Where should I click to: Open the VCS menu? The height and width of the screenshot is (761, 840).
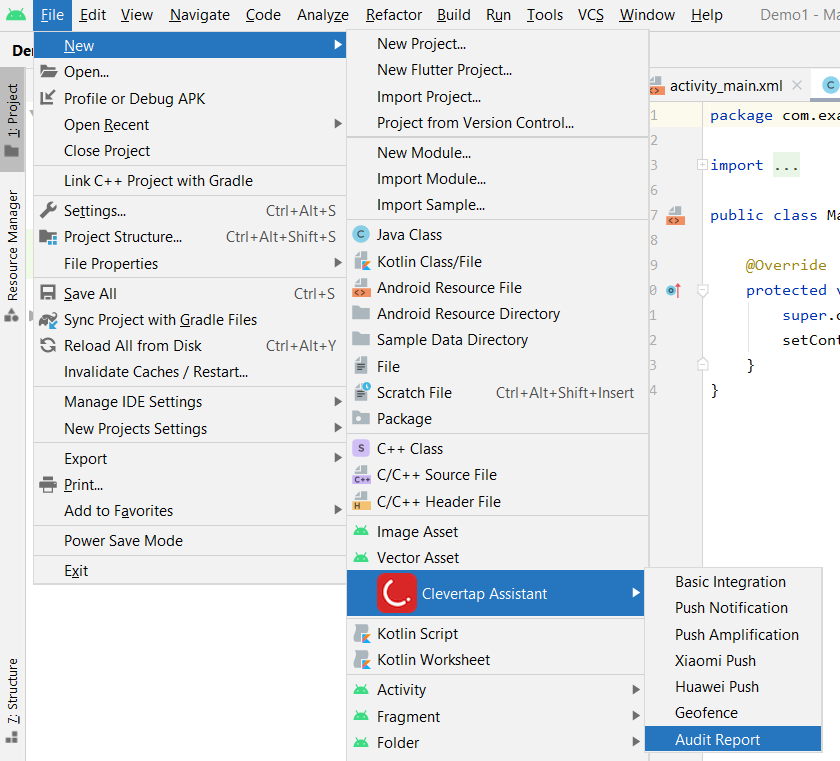(x=590, y=15)
